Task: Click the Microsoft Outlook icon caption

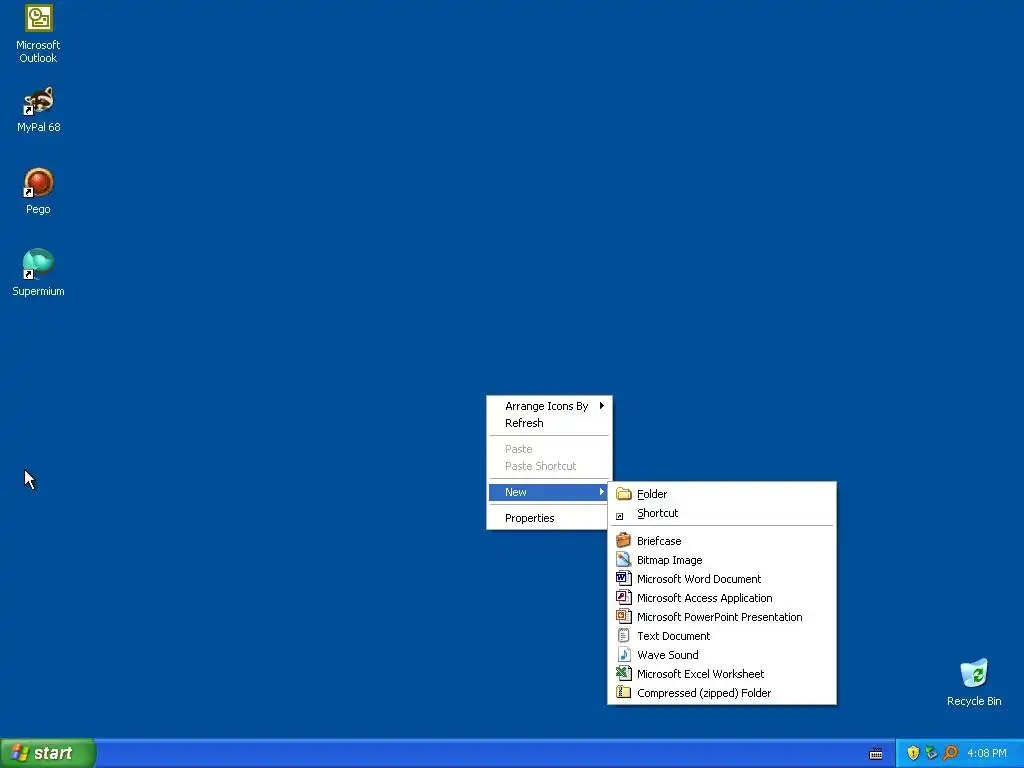Action: (x=38, y=51)
